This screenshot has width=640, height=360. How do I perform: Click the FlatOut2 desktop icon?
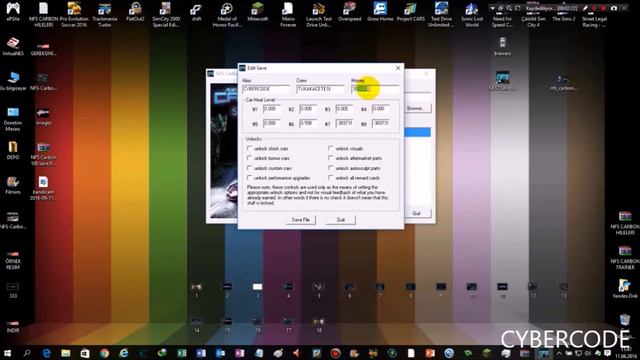(x=135, y=12)
